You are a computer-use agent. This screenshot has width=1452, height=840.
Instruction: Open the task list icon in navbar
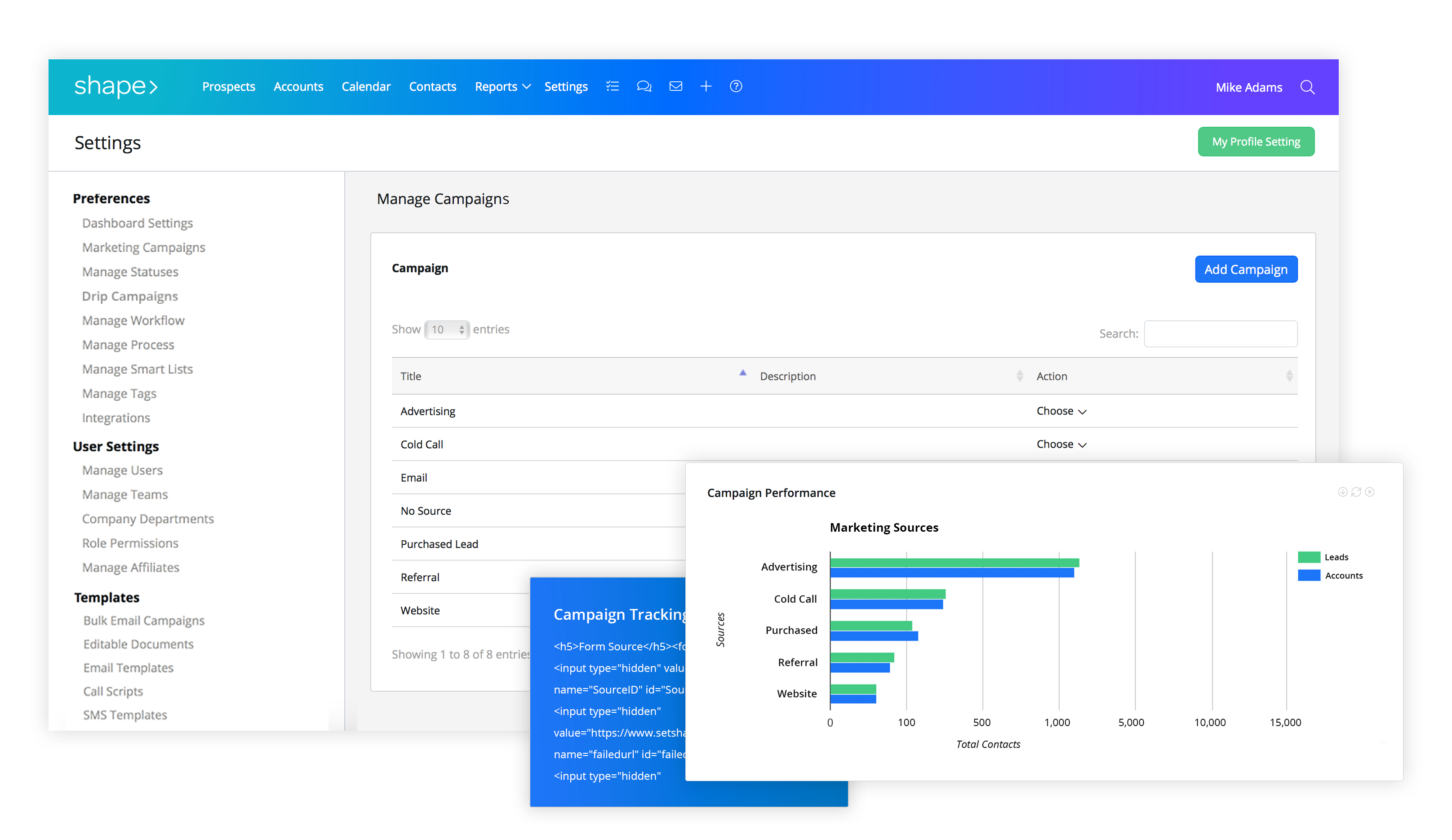613,86
